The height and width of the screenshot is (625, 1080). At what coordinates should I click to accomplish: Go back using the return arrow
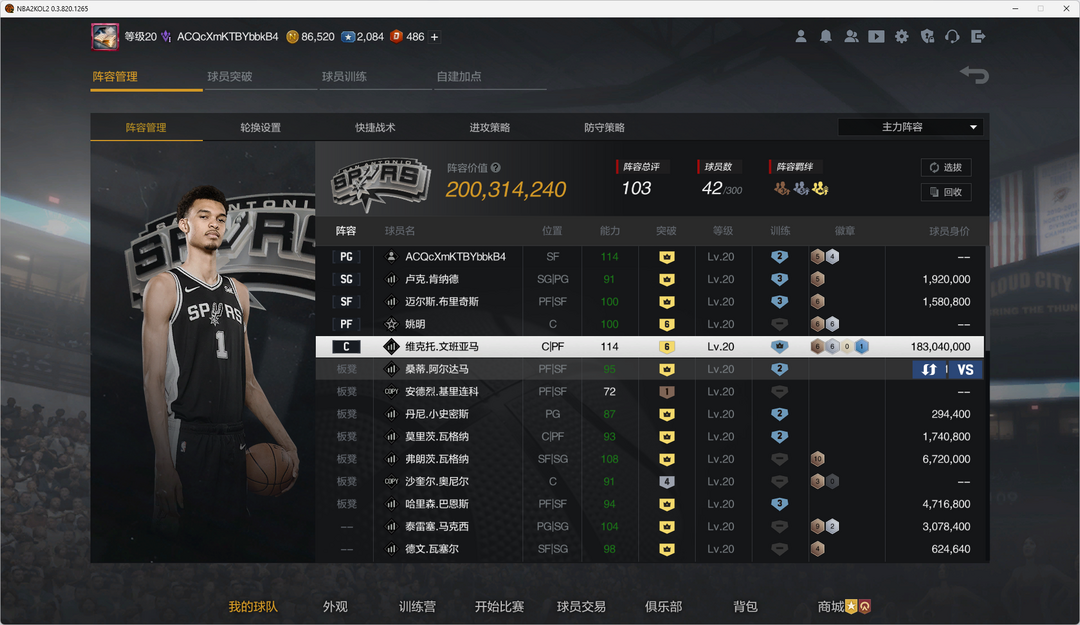[974, 74]
